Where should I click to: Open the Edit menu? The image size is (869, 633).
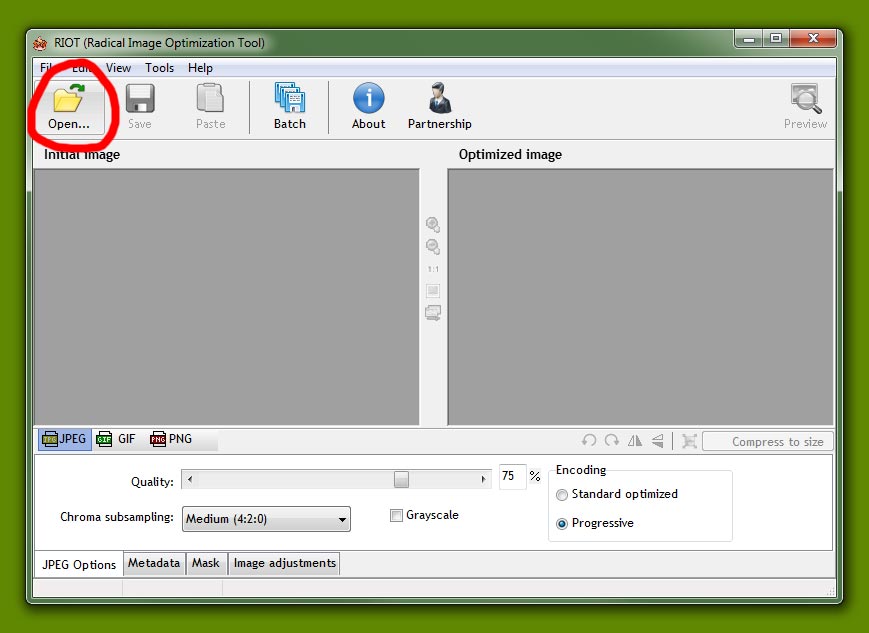pyautogui.click(x=83, y=68)
